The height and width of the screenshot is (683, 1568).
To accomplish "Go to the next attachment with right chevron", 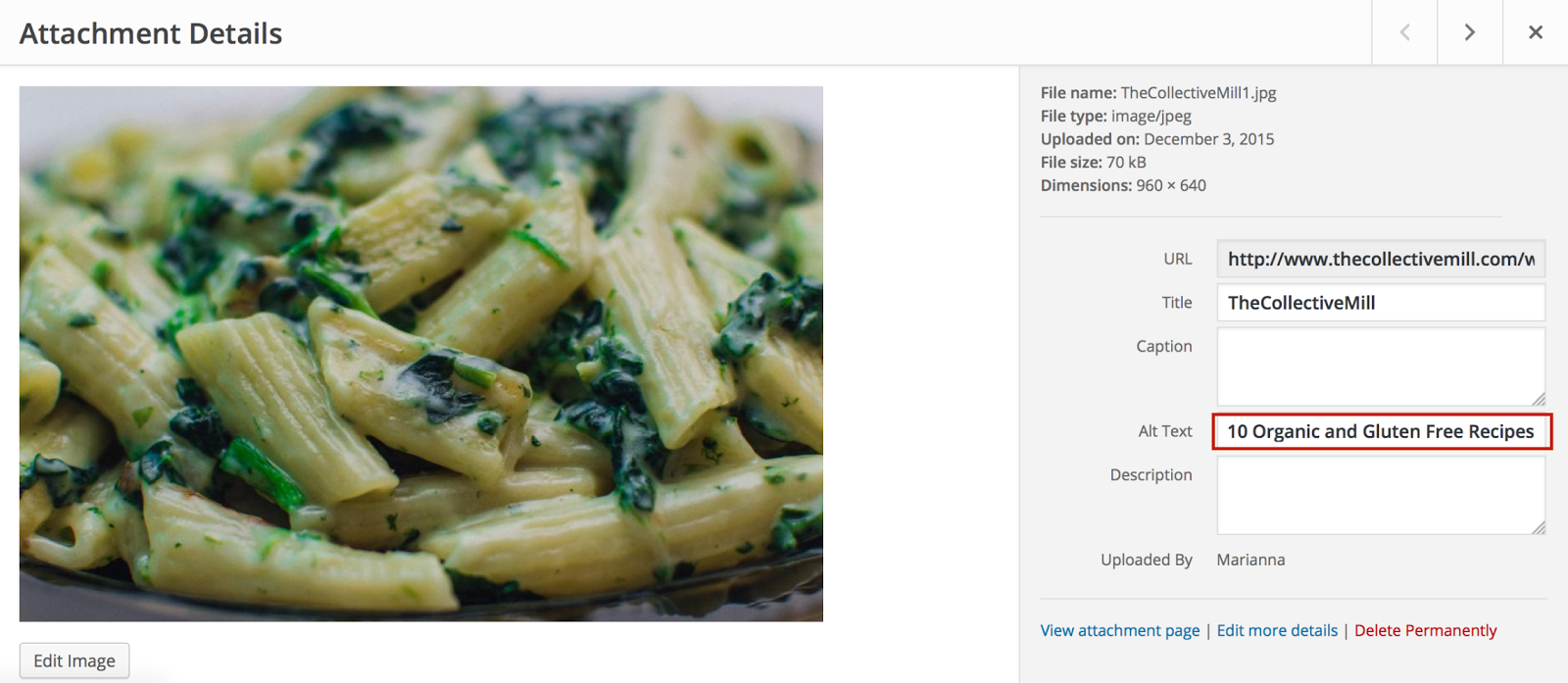I will [x=1470, y=32].
